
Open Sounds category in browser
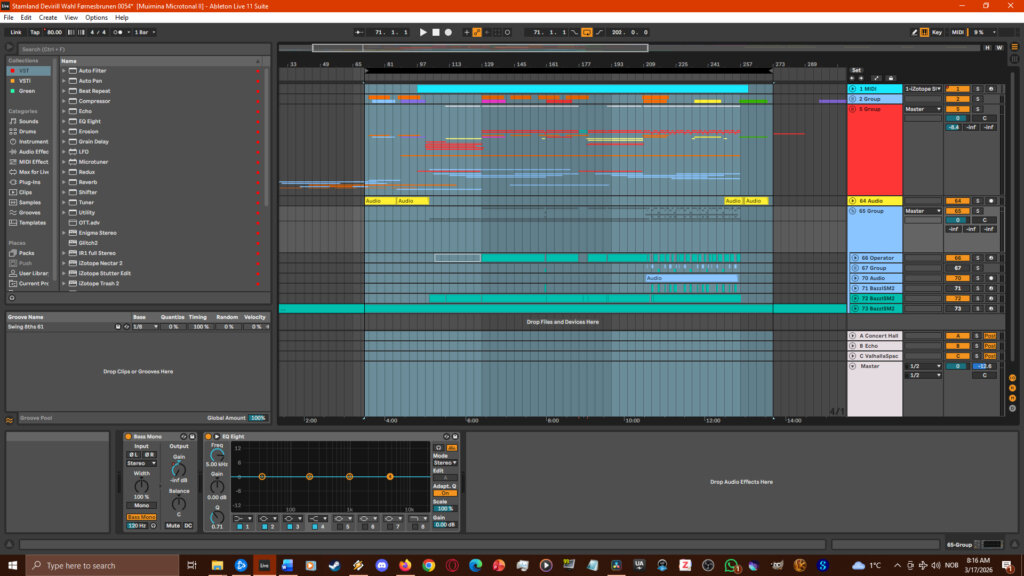coord(28,121)
